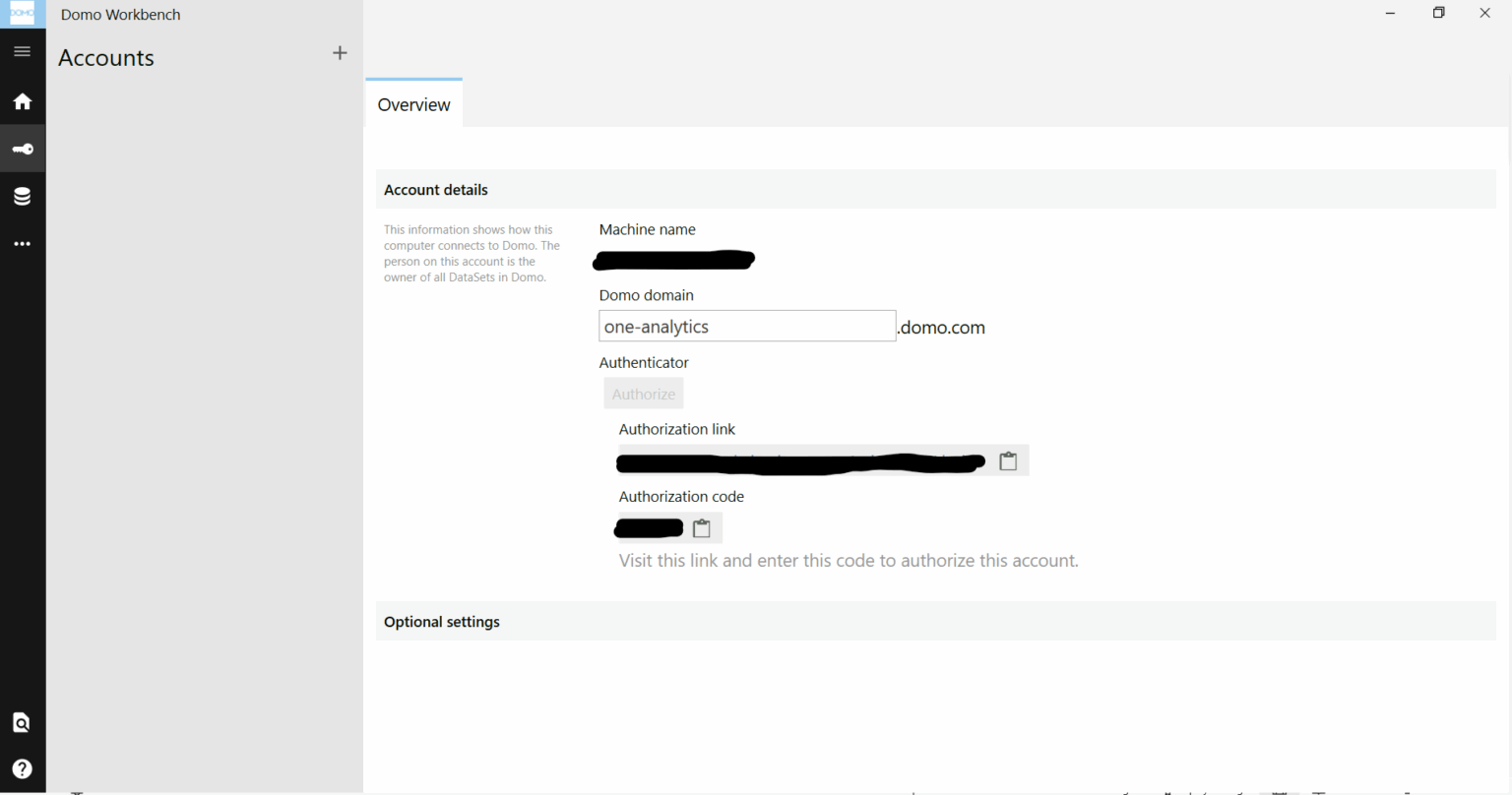Click the Accounts heading
The width and height of the screenshot is (1512, 795).
click(x=105, y=58)
